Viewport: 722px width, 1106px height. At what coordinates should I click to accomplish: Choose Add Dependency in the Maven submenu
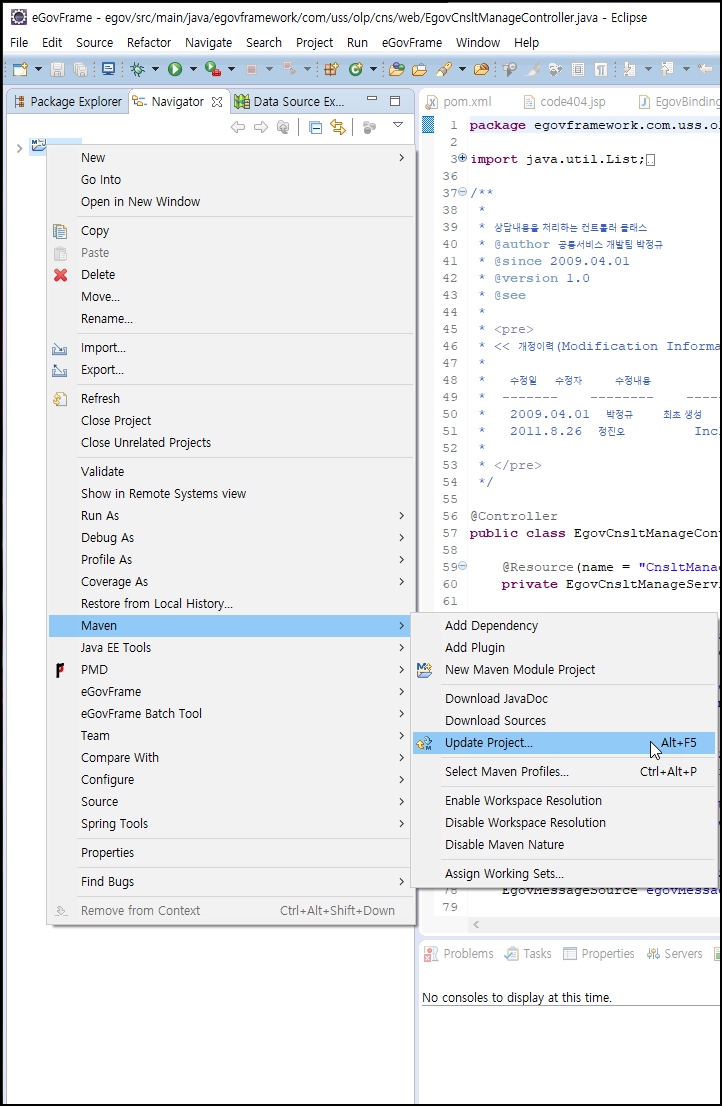(564, 626)
